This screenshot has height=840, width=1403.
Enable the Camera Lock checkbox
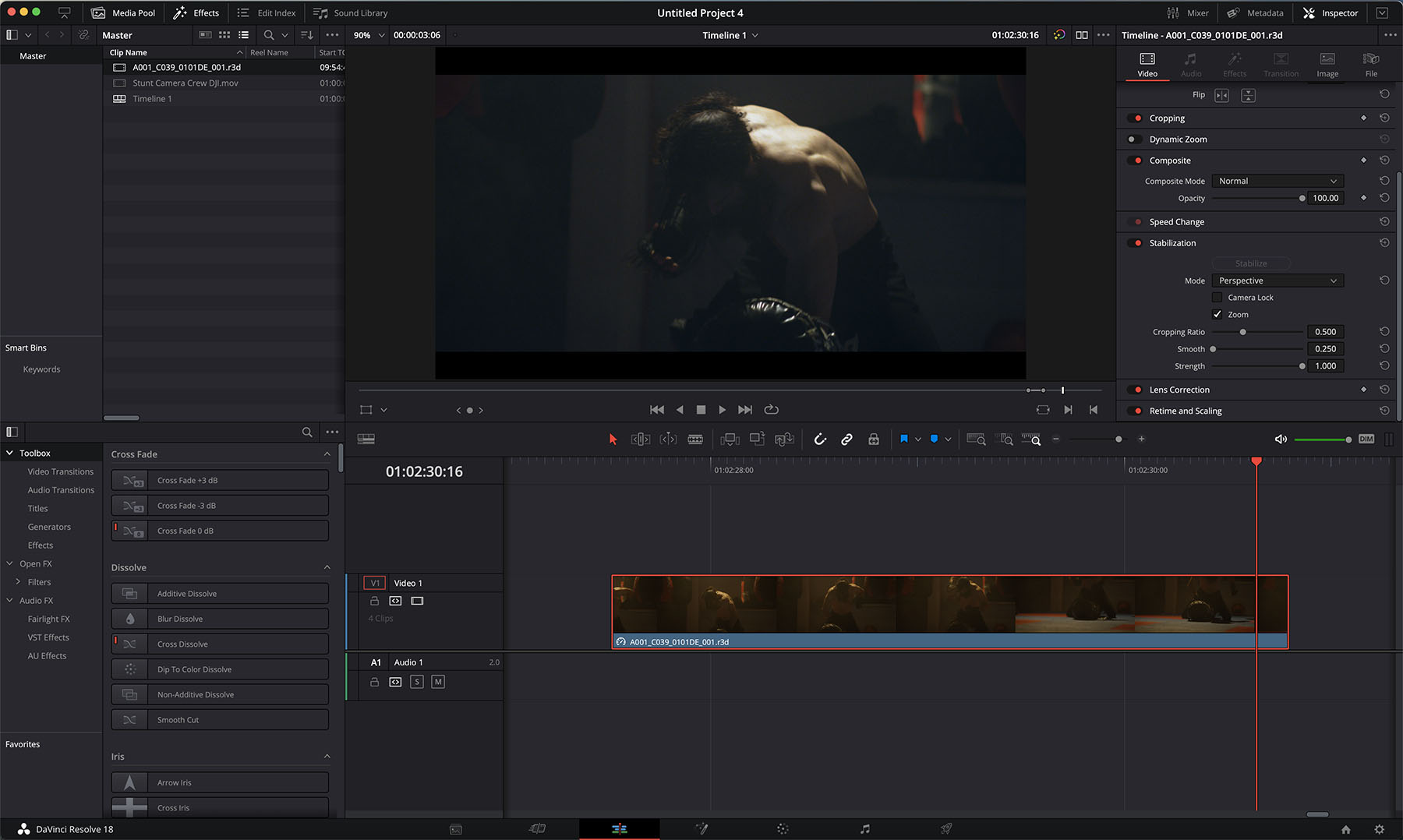[1217, 298]
